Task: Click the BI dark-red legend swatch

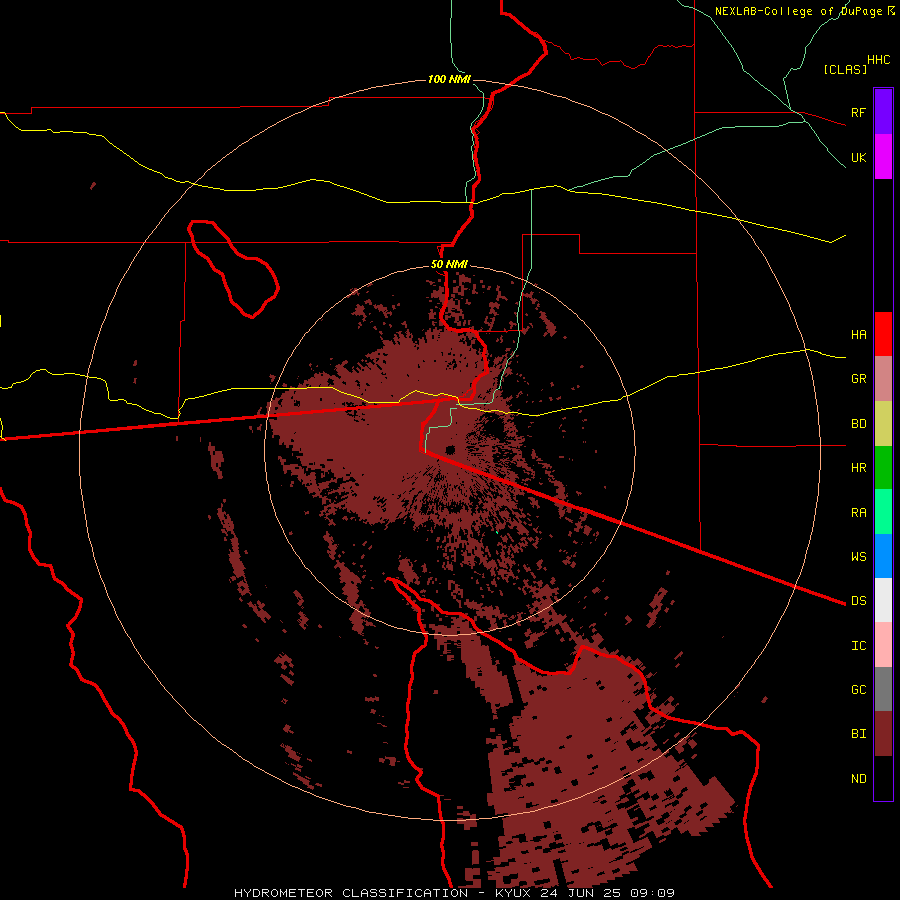Action: point(883,734)
